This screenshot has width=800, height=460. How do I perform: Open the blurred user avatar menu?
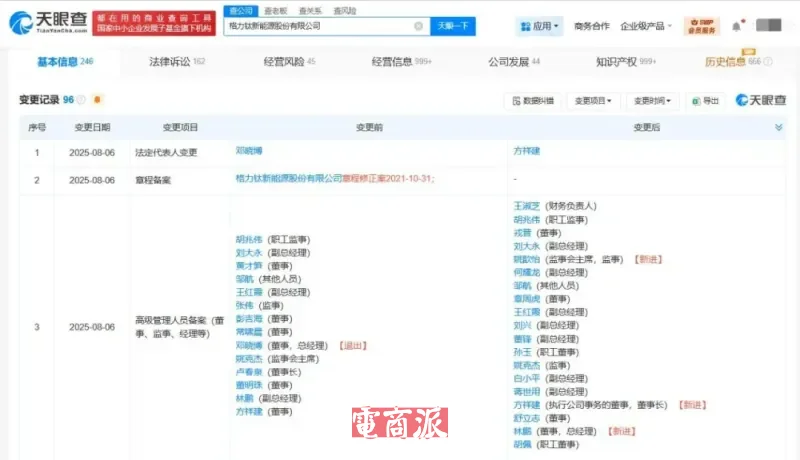point(768,25)
